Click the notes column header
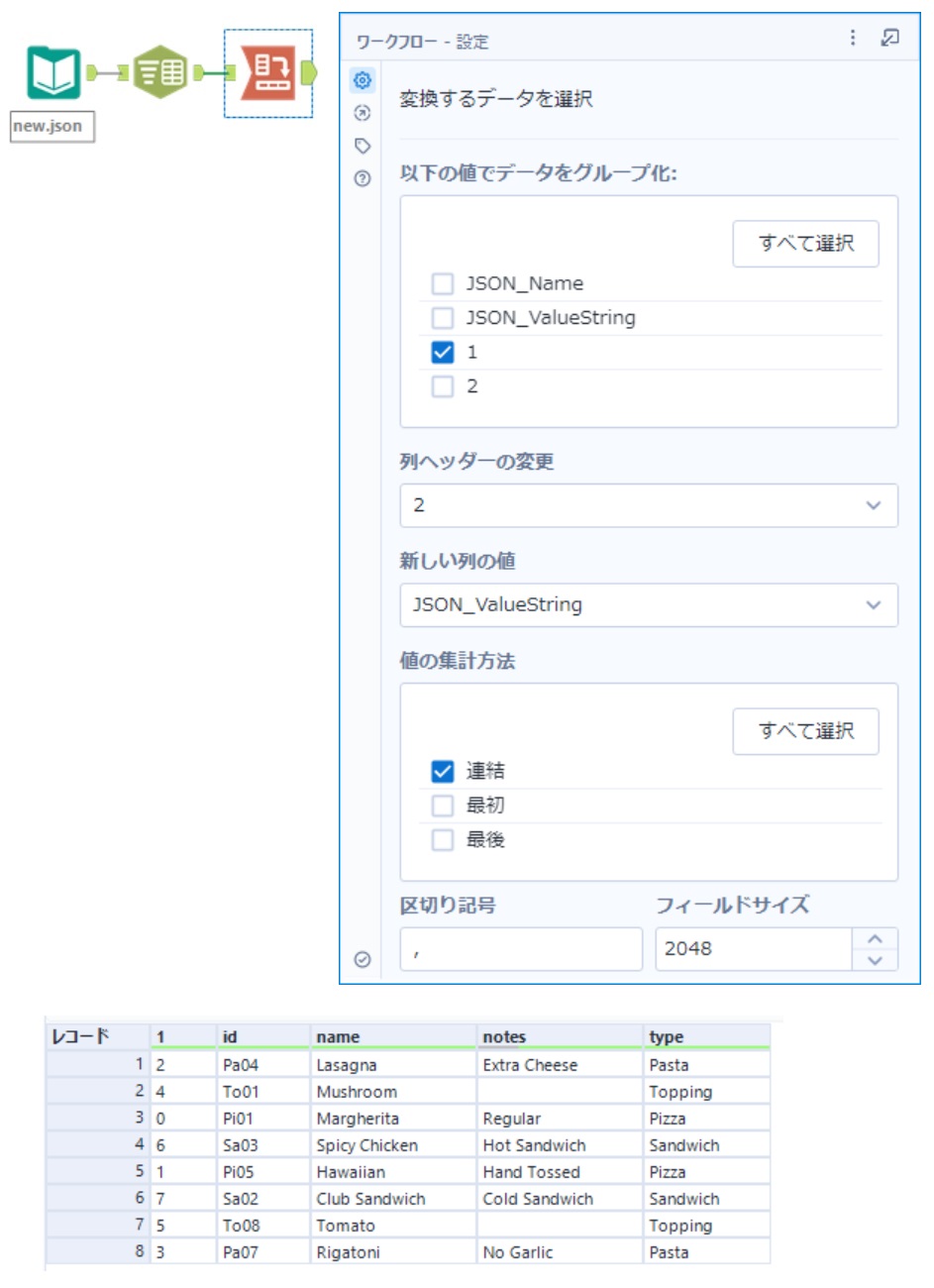The image size is (934, 1288). tap(560, 1036)
